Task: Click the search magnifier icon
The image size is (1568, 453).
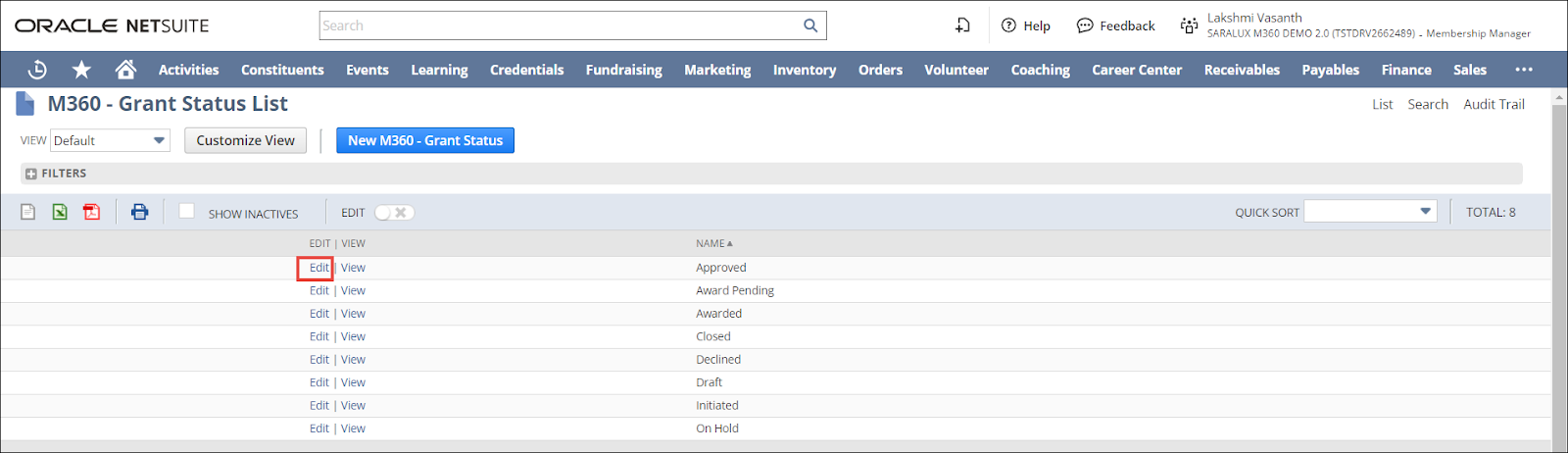Action: pos(810,25)
